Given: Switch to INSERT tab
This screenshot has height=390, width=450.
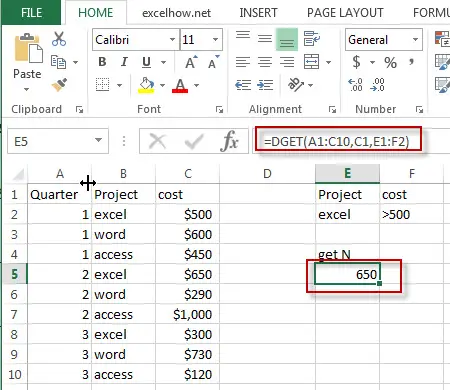Looking at the screenshot, I should click(258, 13).
